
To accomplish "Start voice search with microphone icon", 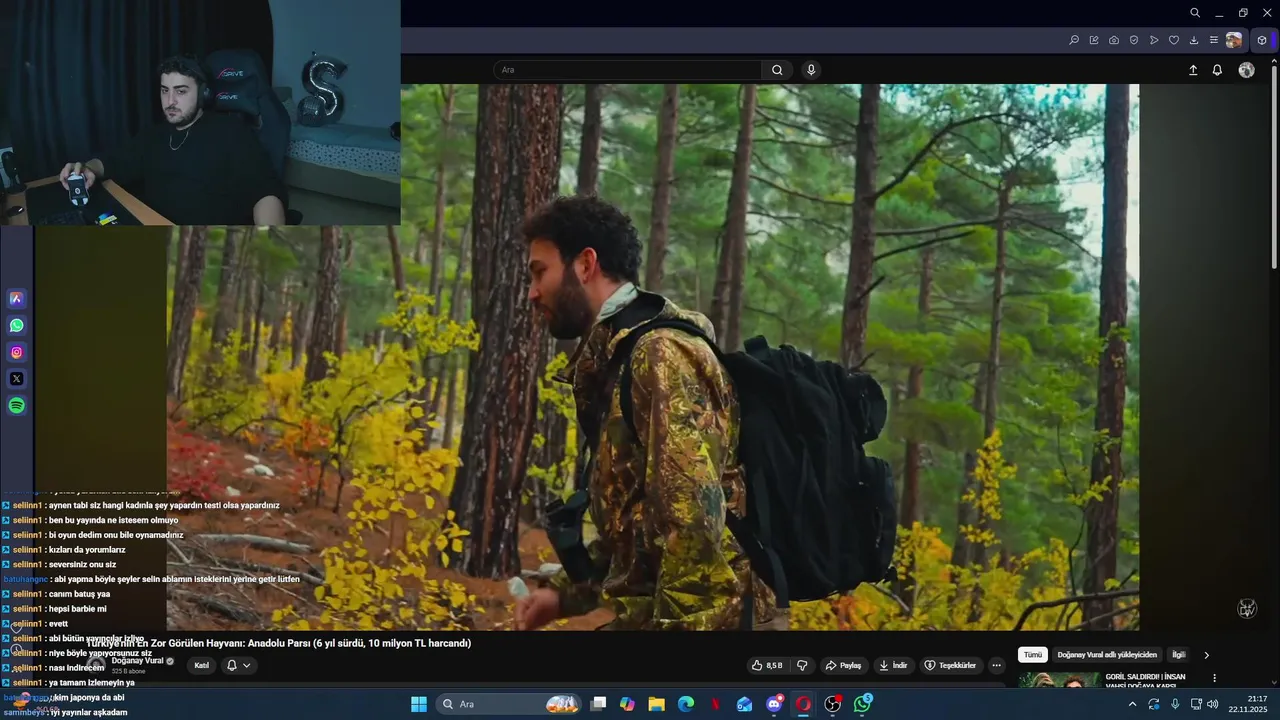I will pos(811,70).
